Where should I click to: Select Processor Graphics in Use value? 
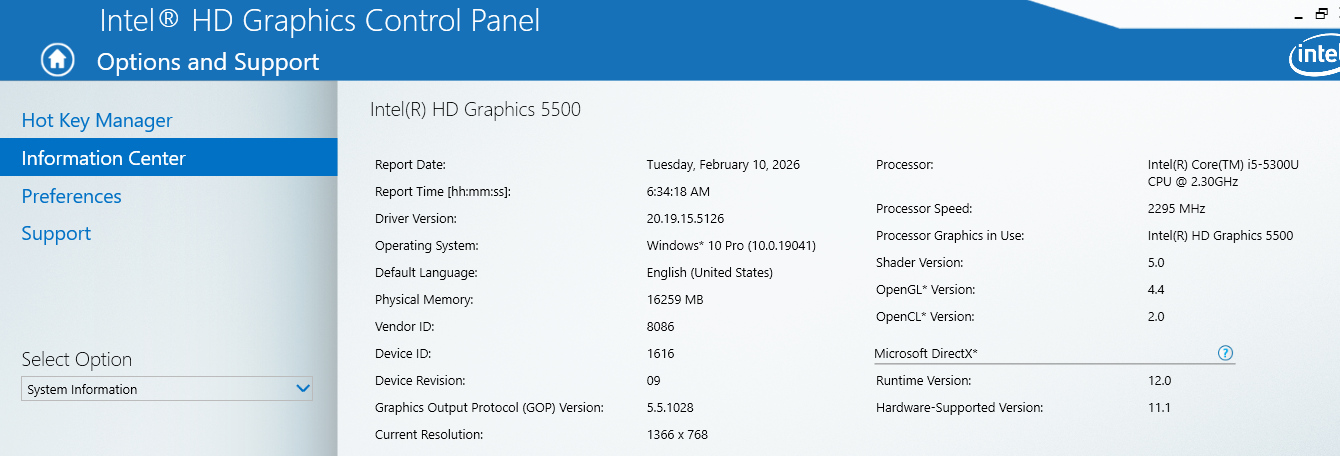click(x=1220, y=236)
